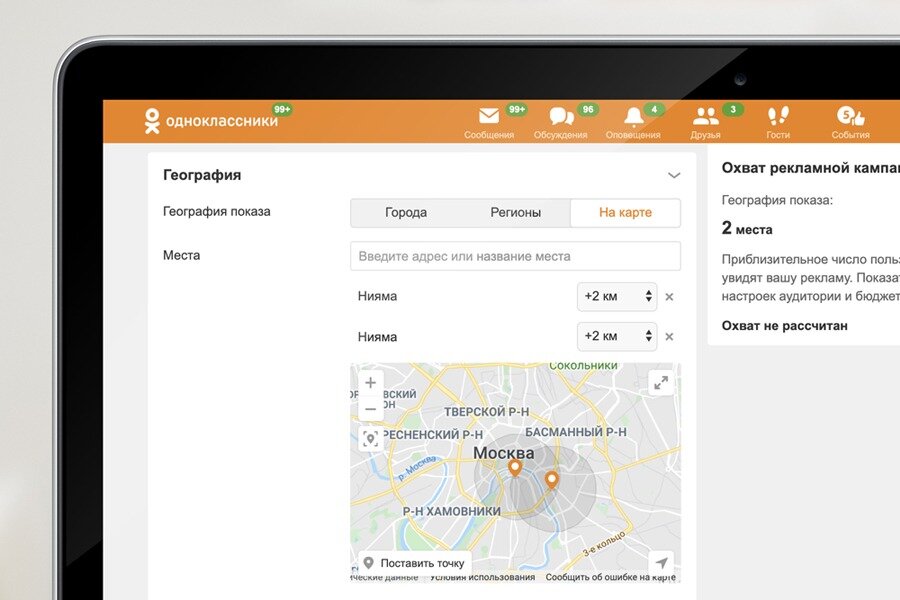Screen dimensions: 900x600
Task: Expand the map to fullscreen
Action: tap(661, 382)
